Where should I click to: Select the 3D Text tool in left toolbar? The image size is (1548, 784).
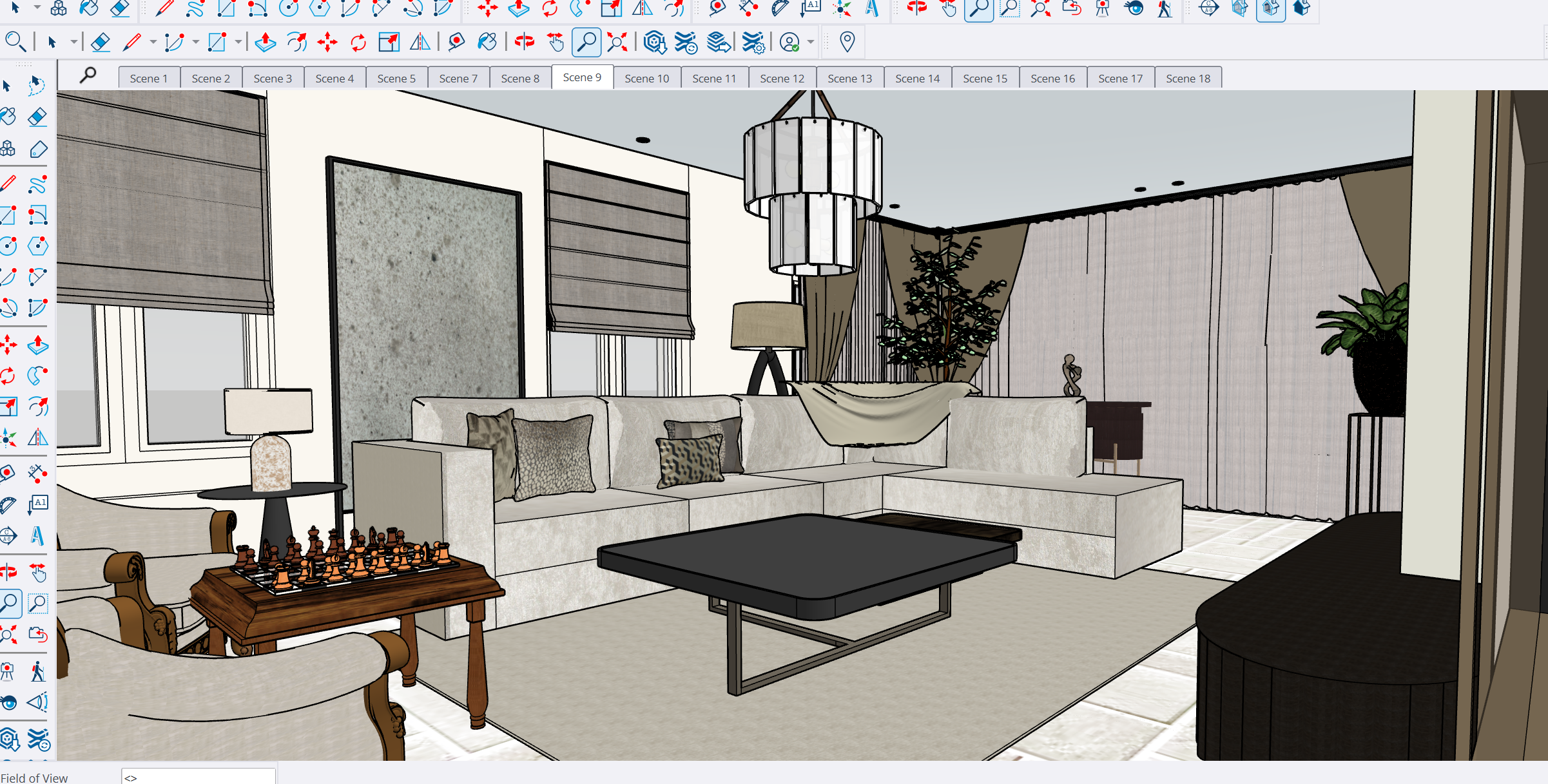pos(38,535)
